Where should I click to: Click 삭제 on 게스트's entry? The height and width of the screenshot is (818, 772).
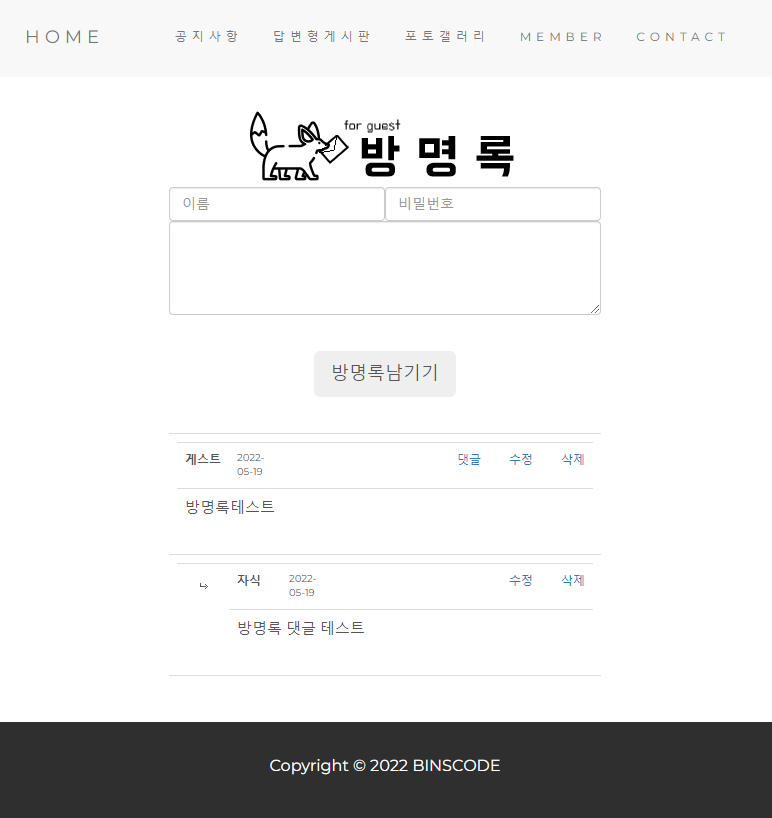point(573,459)
